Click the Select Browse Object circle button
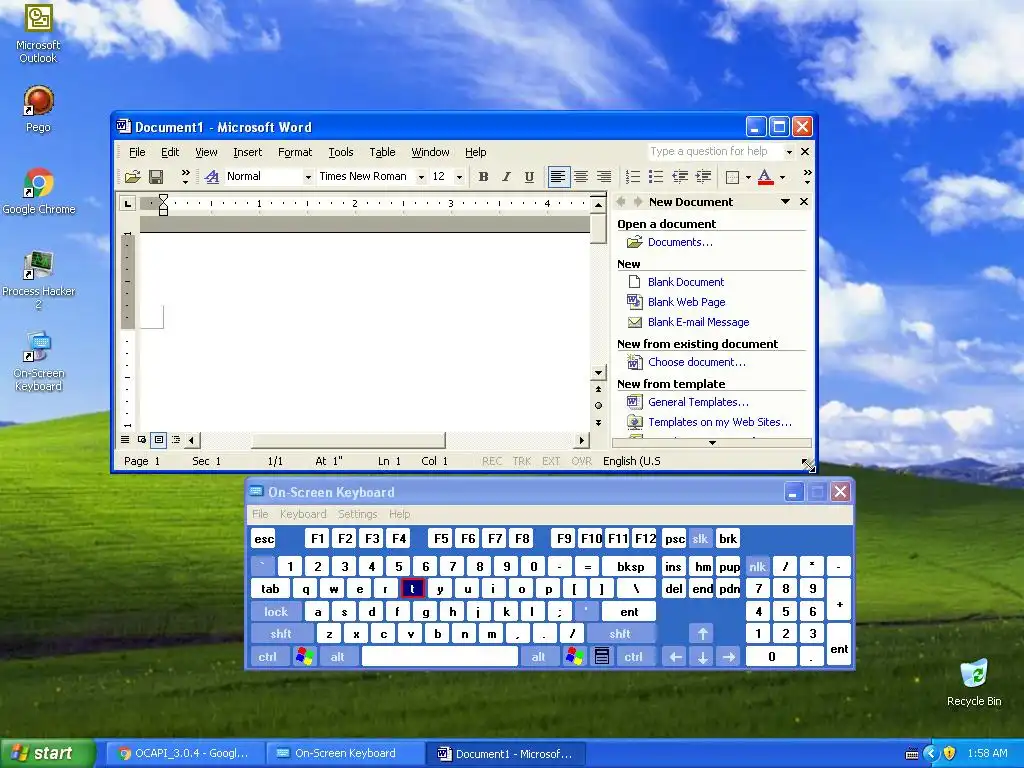The height and width of the screenshot is (768, 1024). (x=598, y=406)
